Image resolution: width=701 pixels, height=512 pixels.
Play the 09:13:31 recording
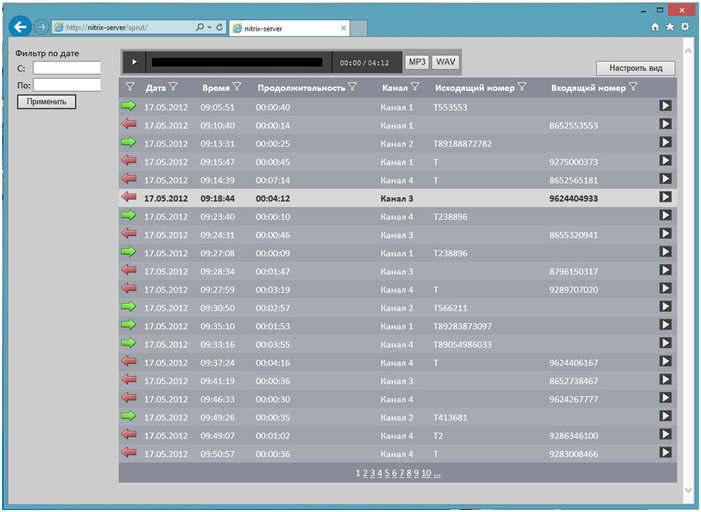tap(665, 142)
